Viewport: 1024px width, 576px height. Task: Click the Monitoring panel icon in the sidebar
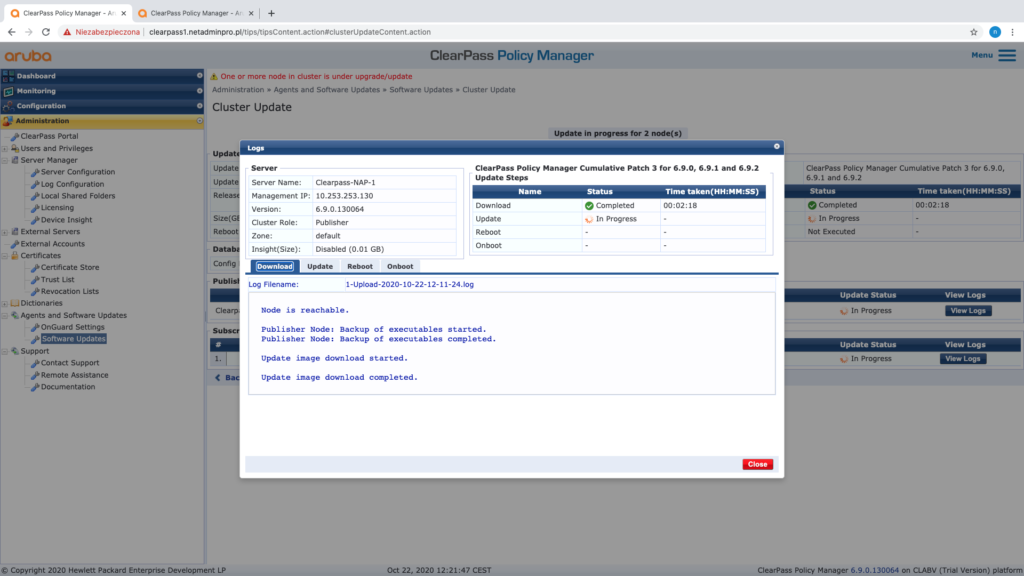9,91
